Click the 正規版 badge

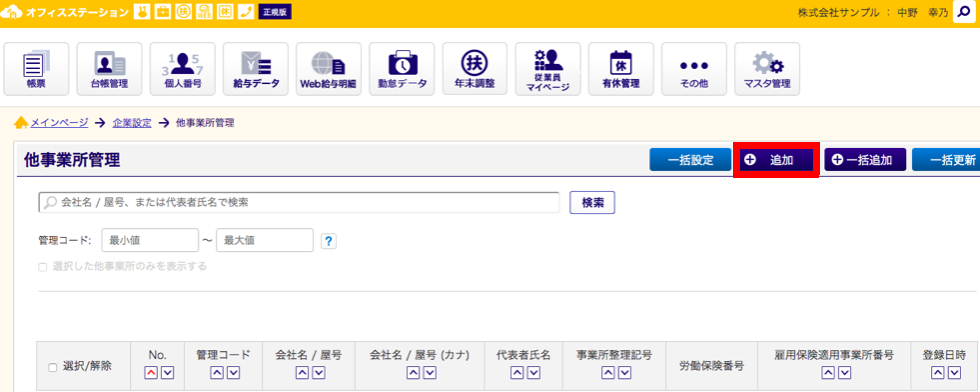click(274, 12)
